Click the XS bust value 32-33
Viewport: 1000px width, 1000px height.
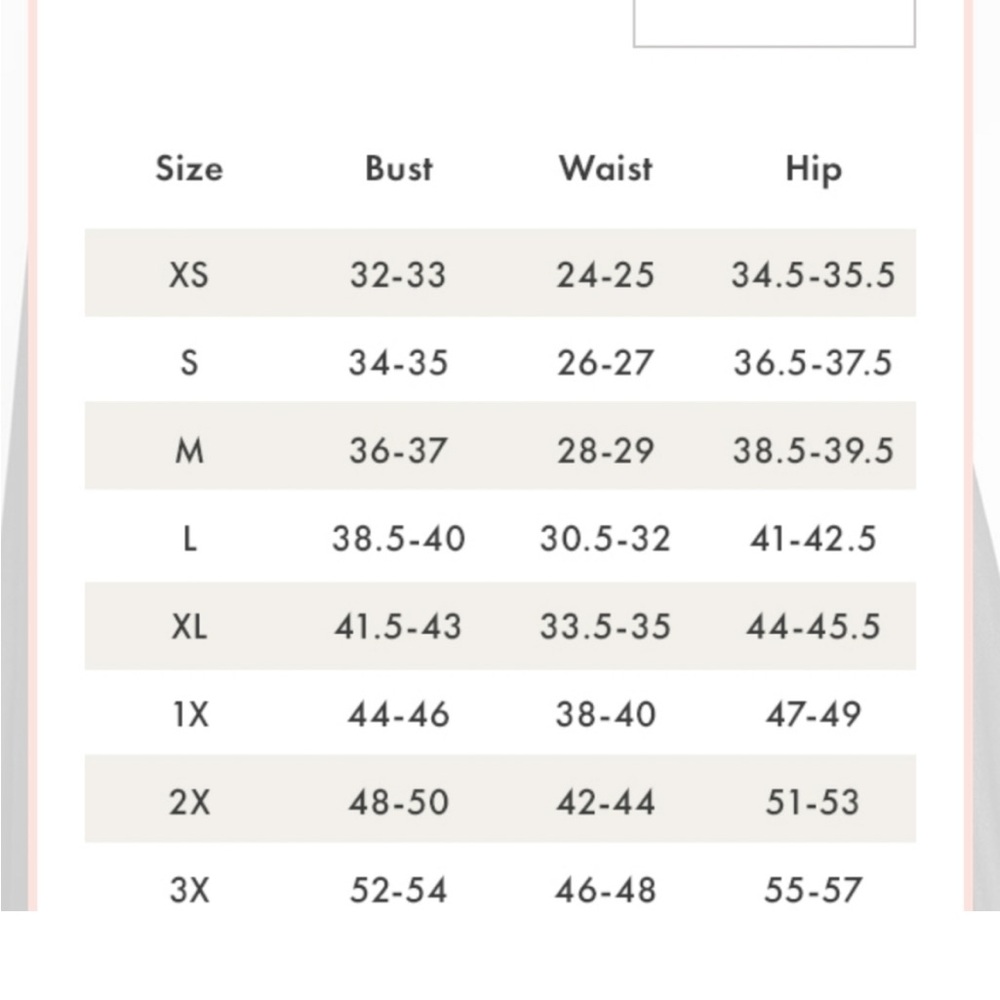coord(398,276)
